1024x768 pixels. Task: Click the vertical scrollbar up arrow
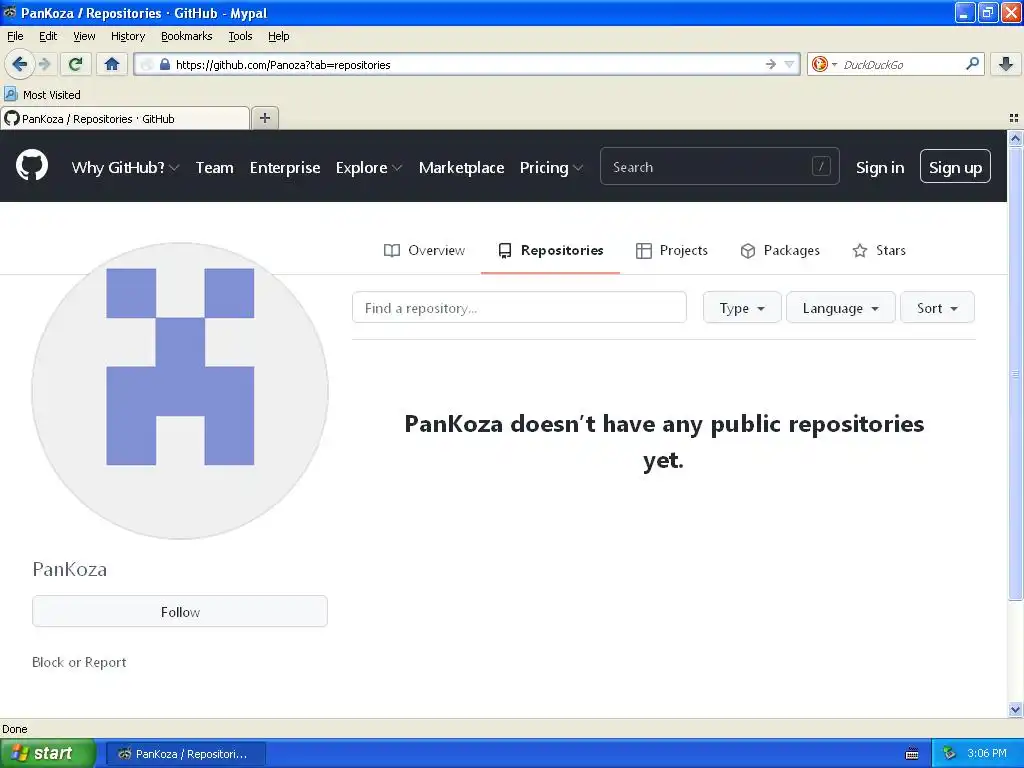click(x=1015, y=138)
